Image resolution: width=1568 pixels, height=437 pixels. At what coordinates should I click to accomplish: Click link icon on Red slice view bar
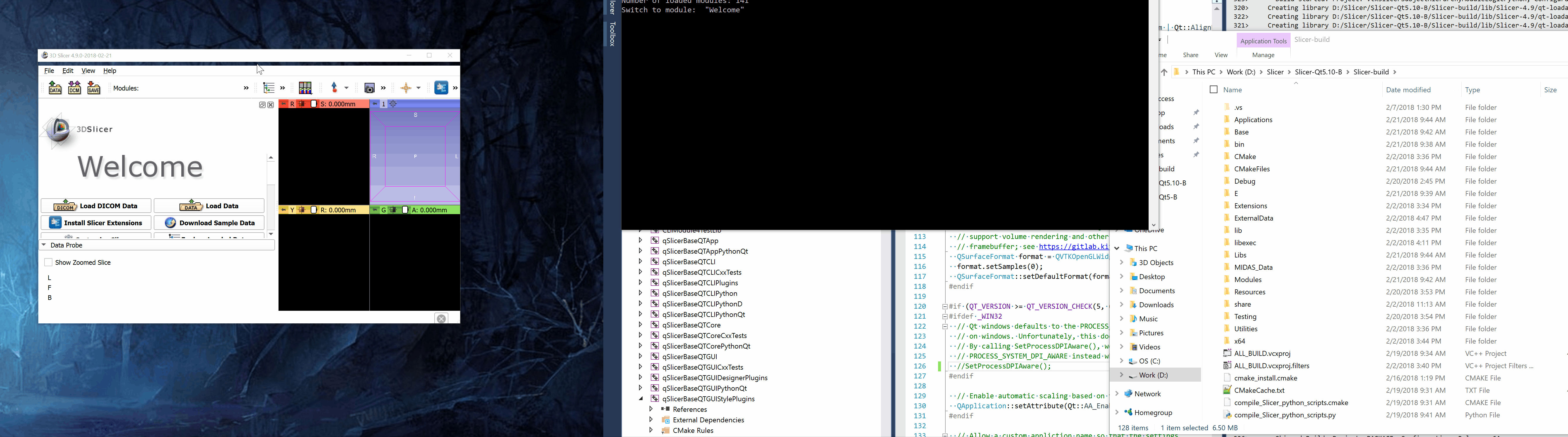click(x=301, y=104)
